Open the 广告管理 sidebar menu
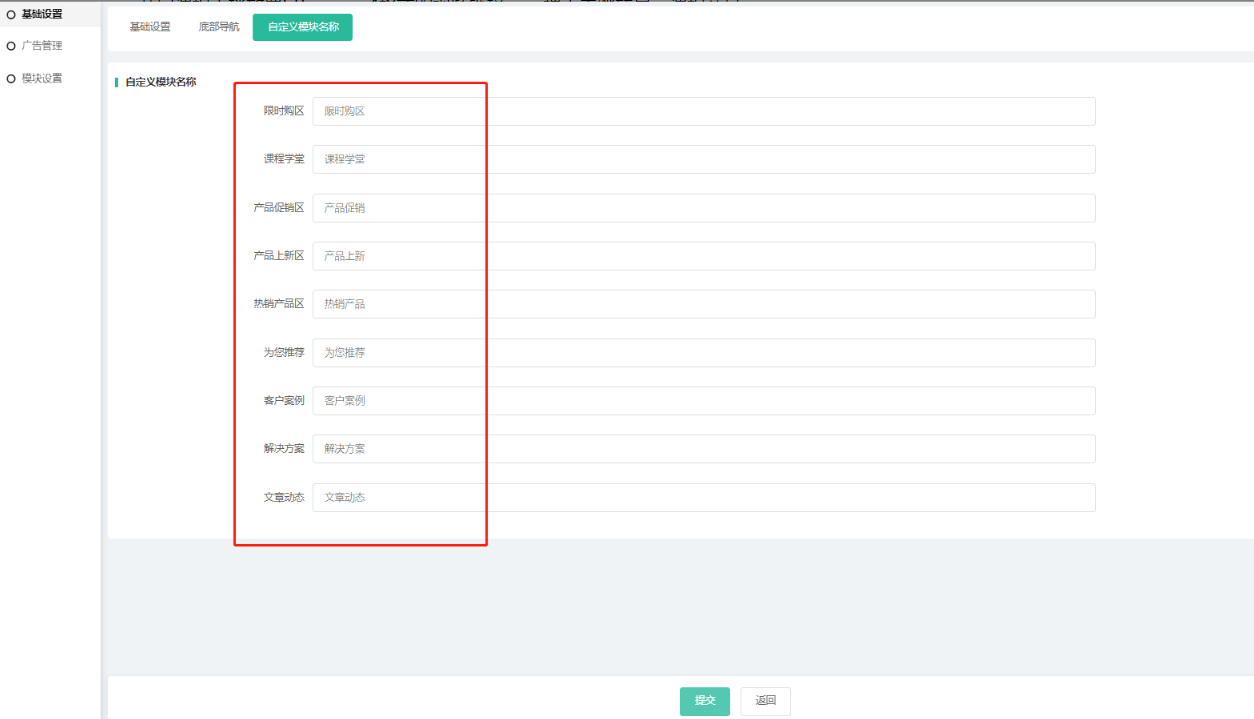The width and height of the screenshot is (1254, 719). (42, 46)
